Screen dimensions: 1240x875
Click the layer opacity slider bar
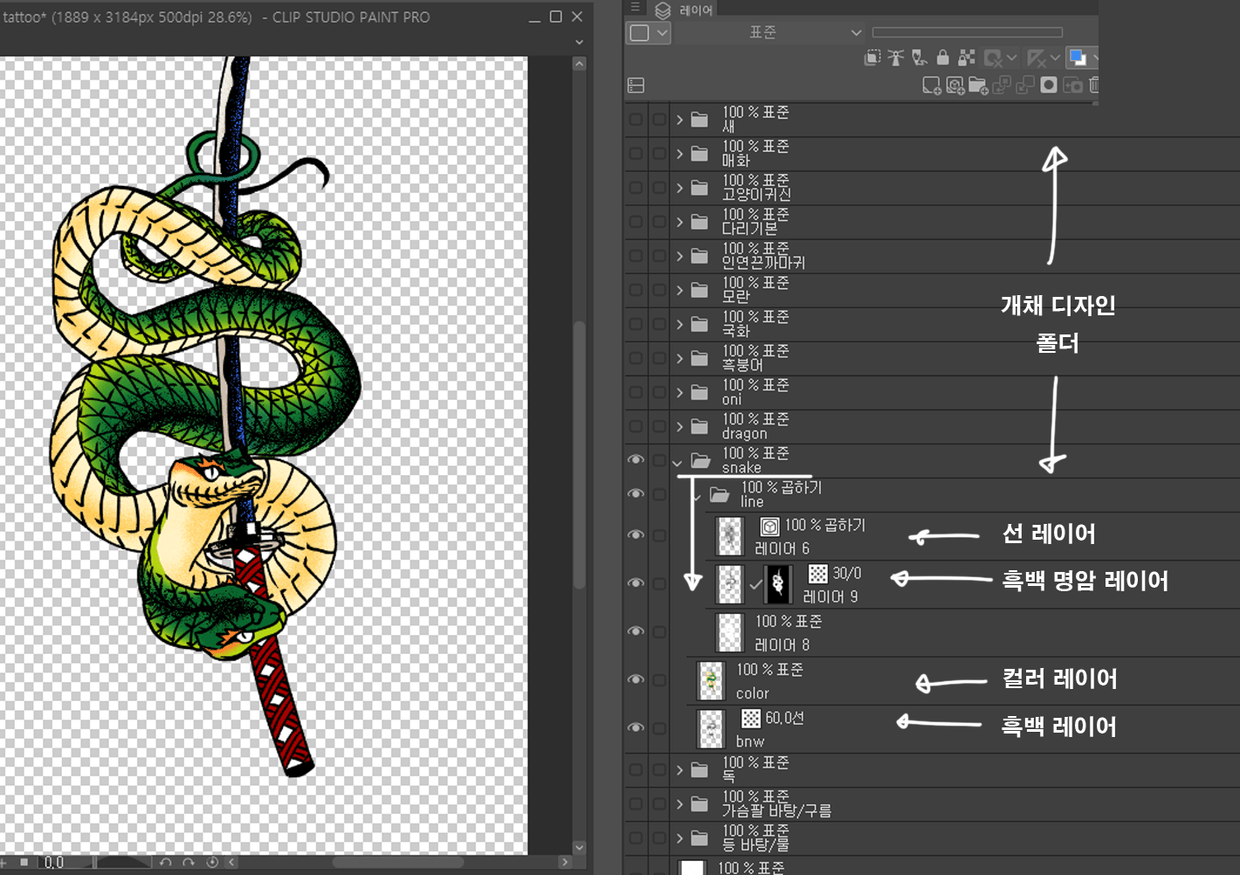[966, 33]
